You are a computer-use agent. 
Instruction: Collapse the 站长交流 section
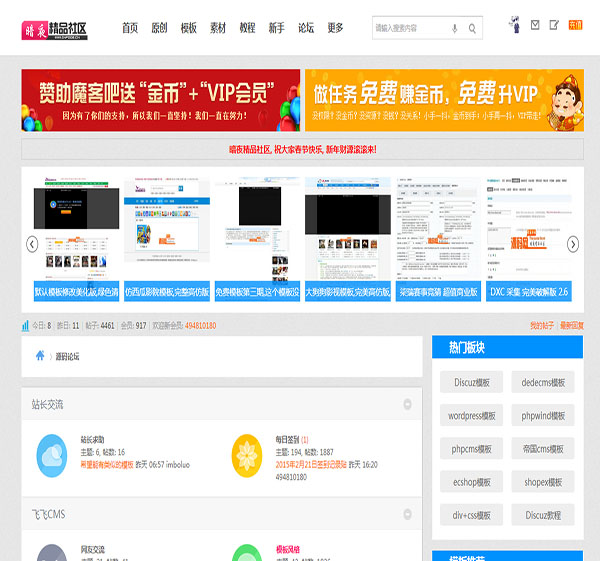coord(408,404)
